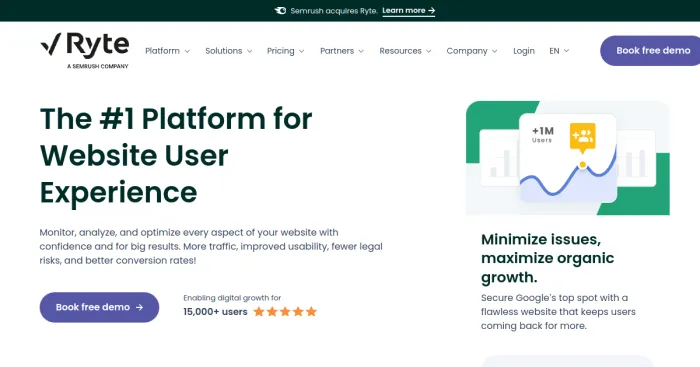Click arrow icon on hero demo button
Image resolution: width=700 pixels, height=367 pixels.
point(140,307)
